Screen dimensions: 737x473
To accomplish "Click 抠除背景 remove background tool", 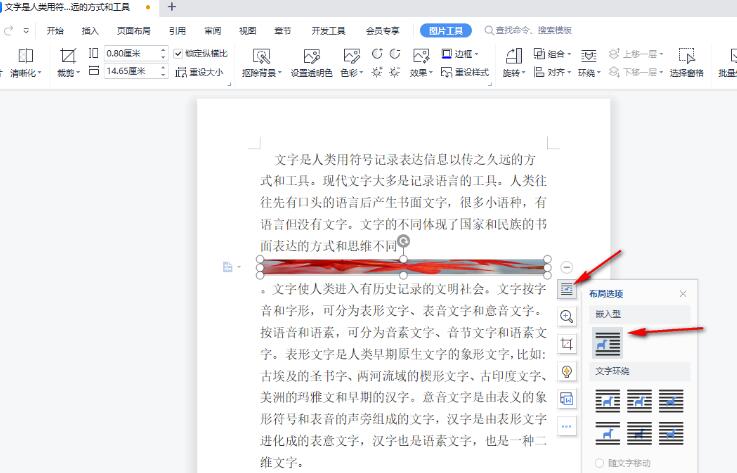I will pyautogui.click(x=261, y=63).
